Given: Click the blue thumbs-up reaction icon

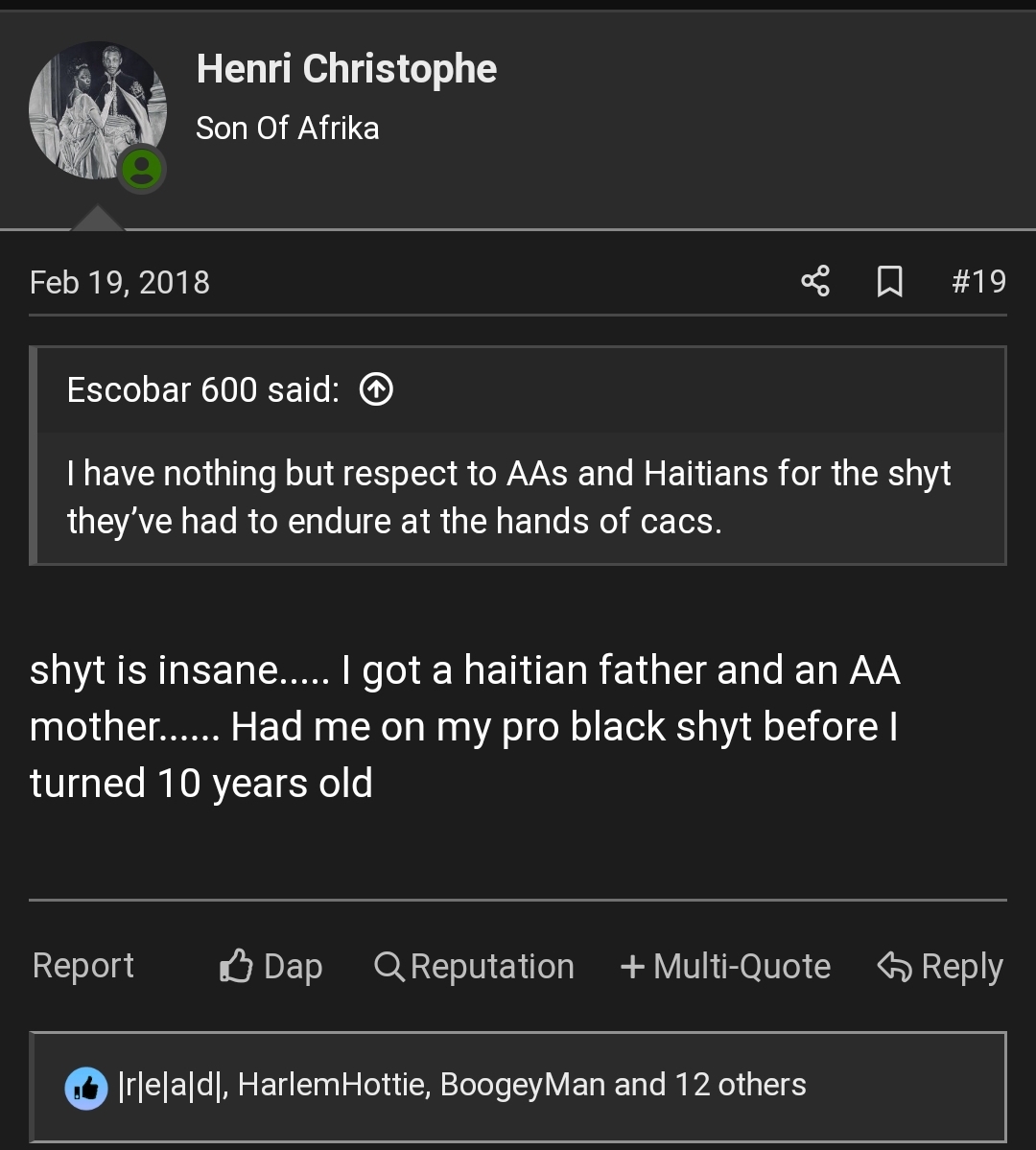Looking at the screenshot, I should 86,1087.
